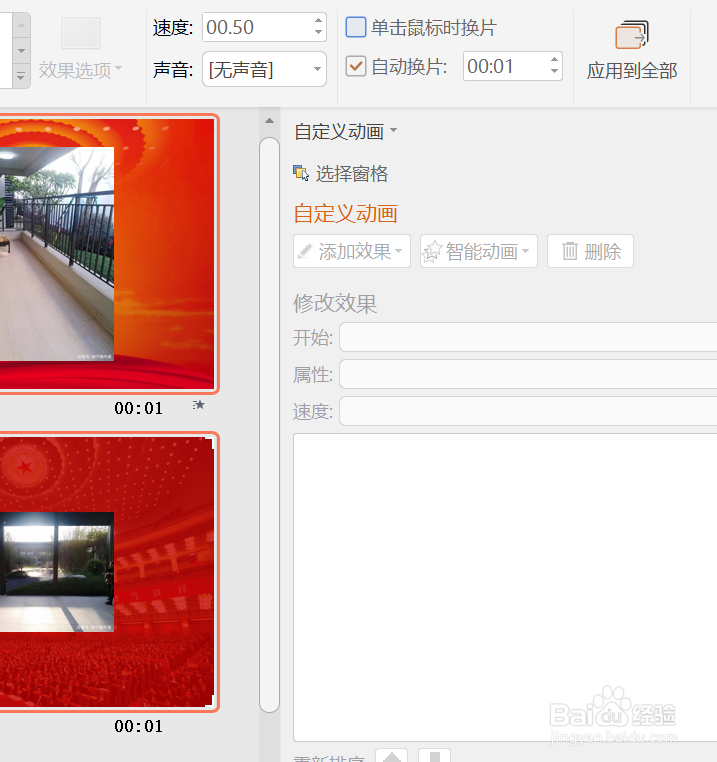
Task: Click the 删除 button
Action: (590, 251)
